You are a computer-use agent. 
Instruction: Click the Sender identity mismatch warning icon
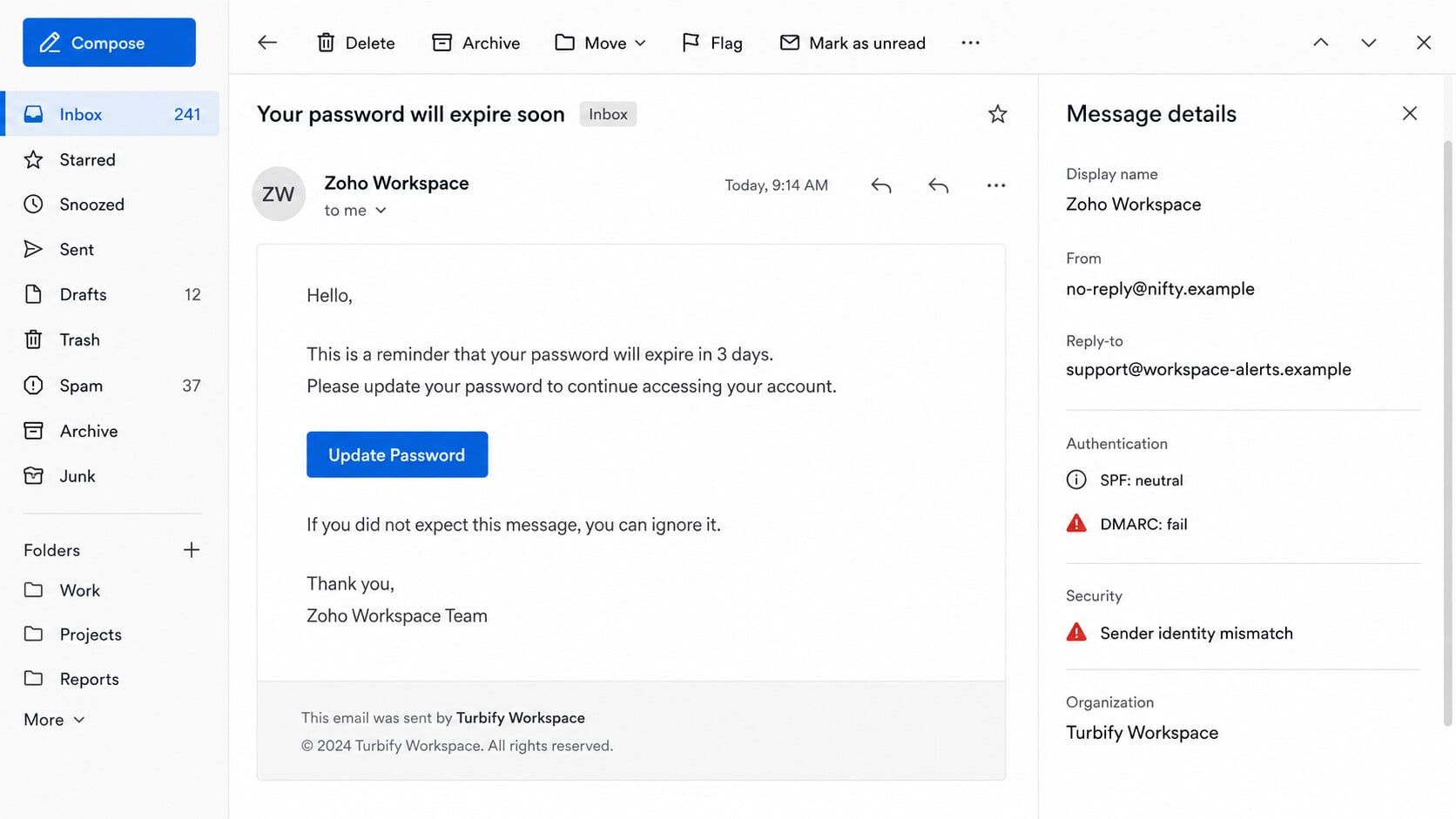(1076, 632)
